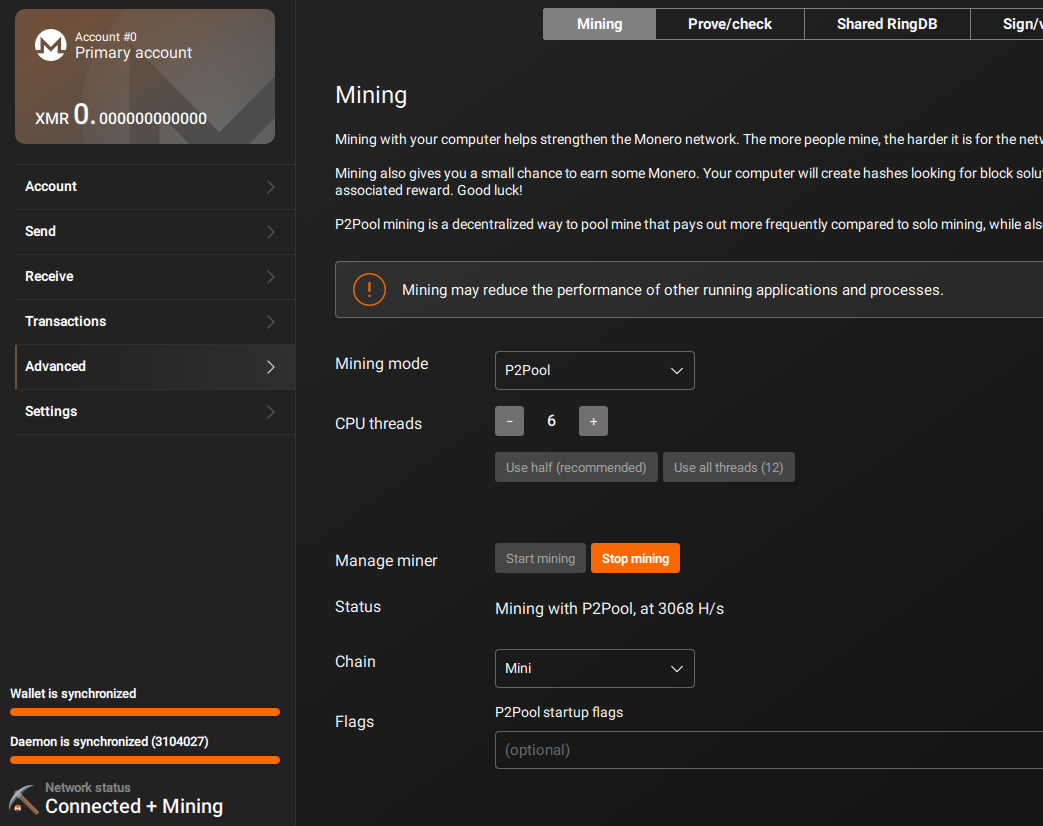1043x826 pixels.
Task: Click the Stop mining button
Action: pyautogui.click(x=635, y=558)
